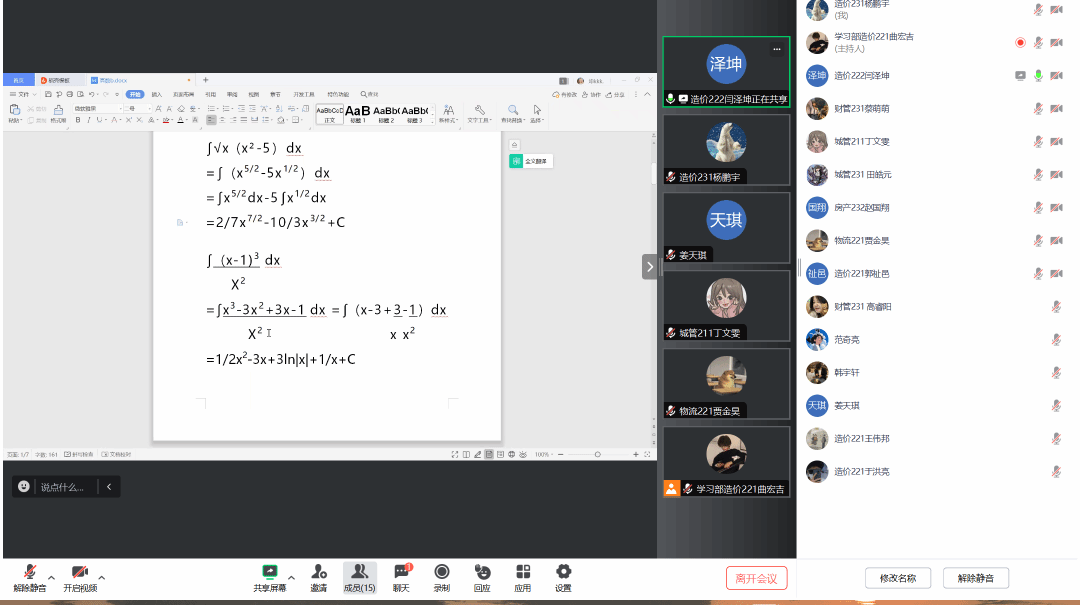This screenshot has height=605, width=1080.
Task: Select the Format Painter brush
Action: [59, 110]
